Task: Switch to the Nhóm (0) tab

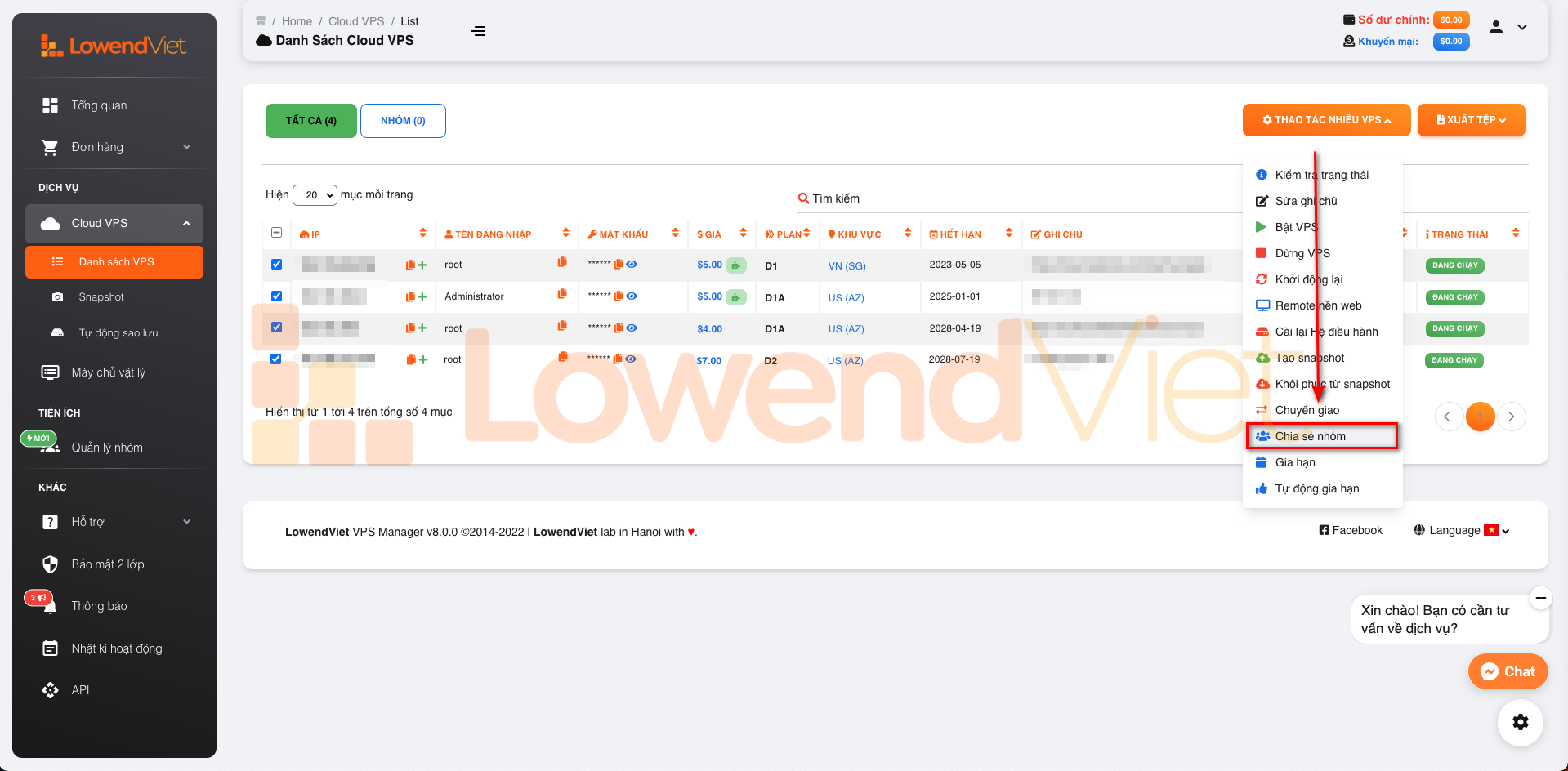Action: (403, 121)
